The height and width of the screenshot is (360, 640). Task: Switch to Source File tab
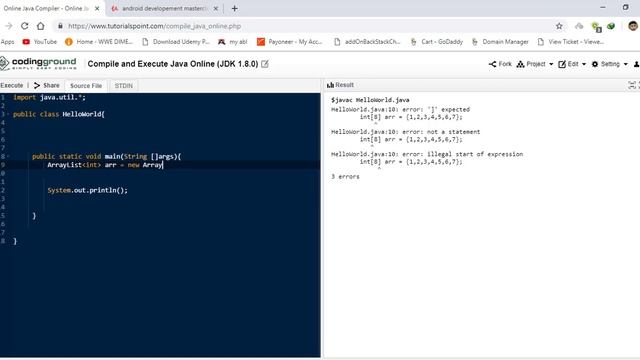click(x=86, y=86)
